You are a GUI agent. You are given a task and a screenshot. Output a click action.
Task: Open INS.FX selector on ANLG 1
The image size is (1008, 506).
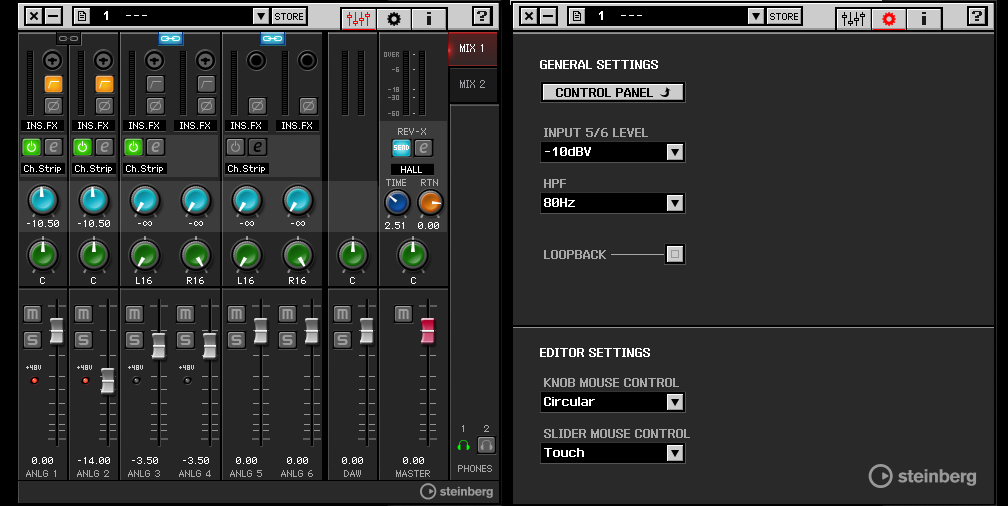point(42,125)
